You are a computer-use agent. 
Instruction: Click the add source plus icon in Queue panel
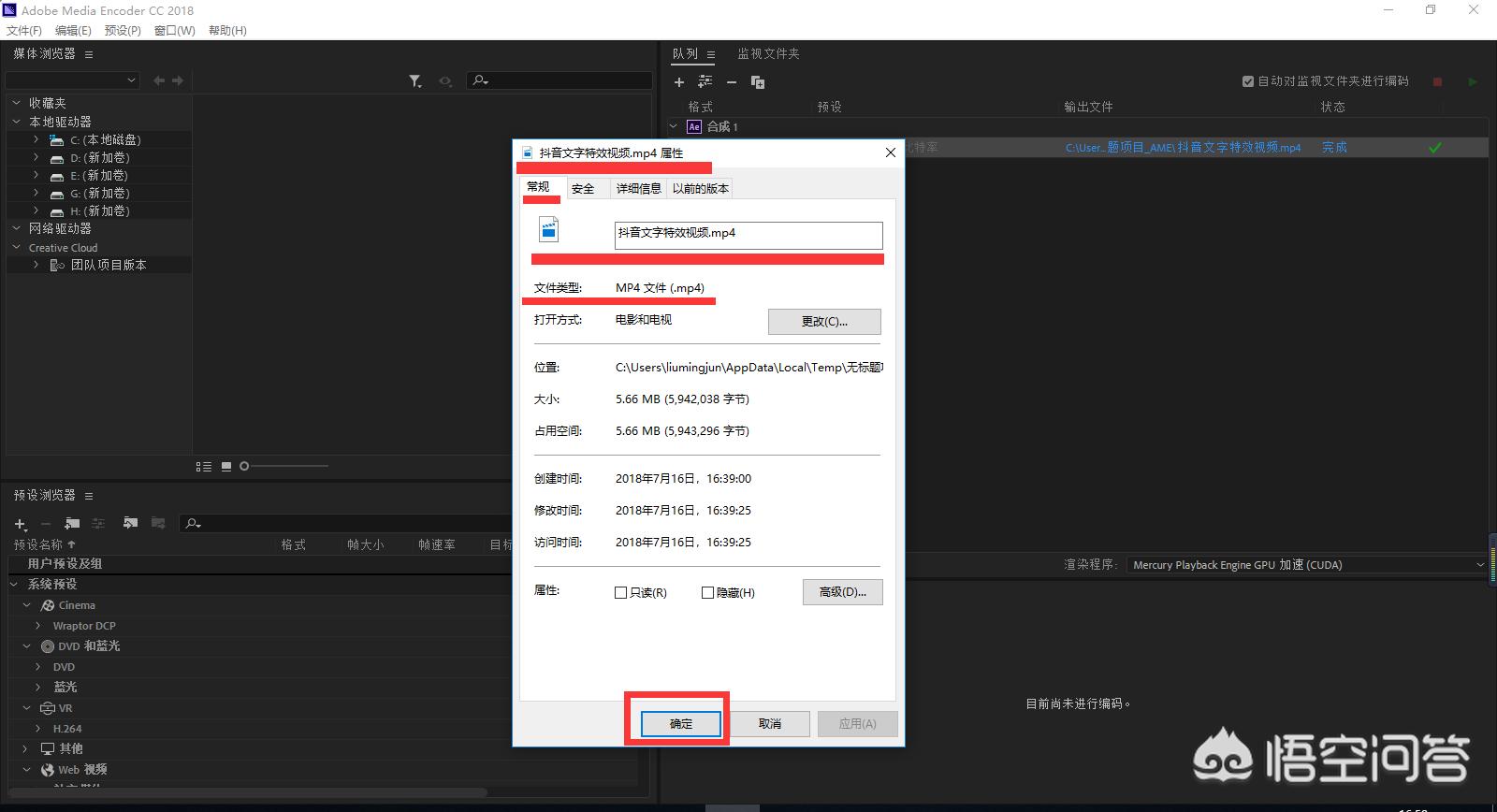(679, 82)
